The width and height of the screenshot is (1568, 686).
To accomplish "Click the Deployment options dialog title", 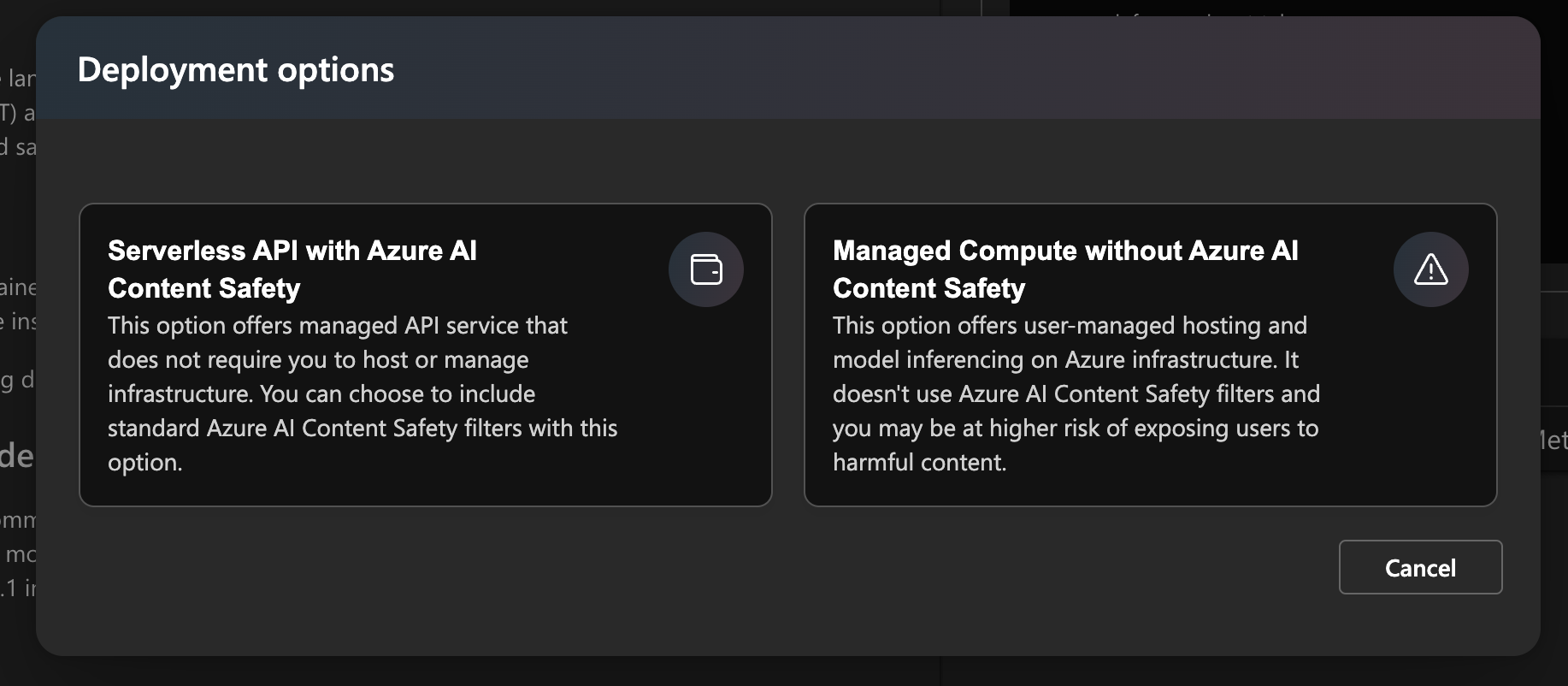I will [x=236, y=70].
